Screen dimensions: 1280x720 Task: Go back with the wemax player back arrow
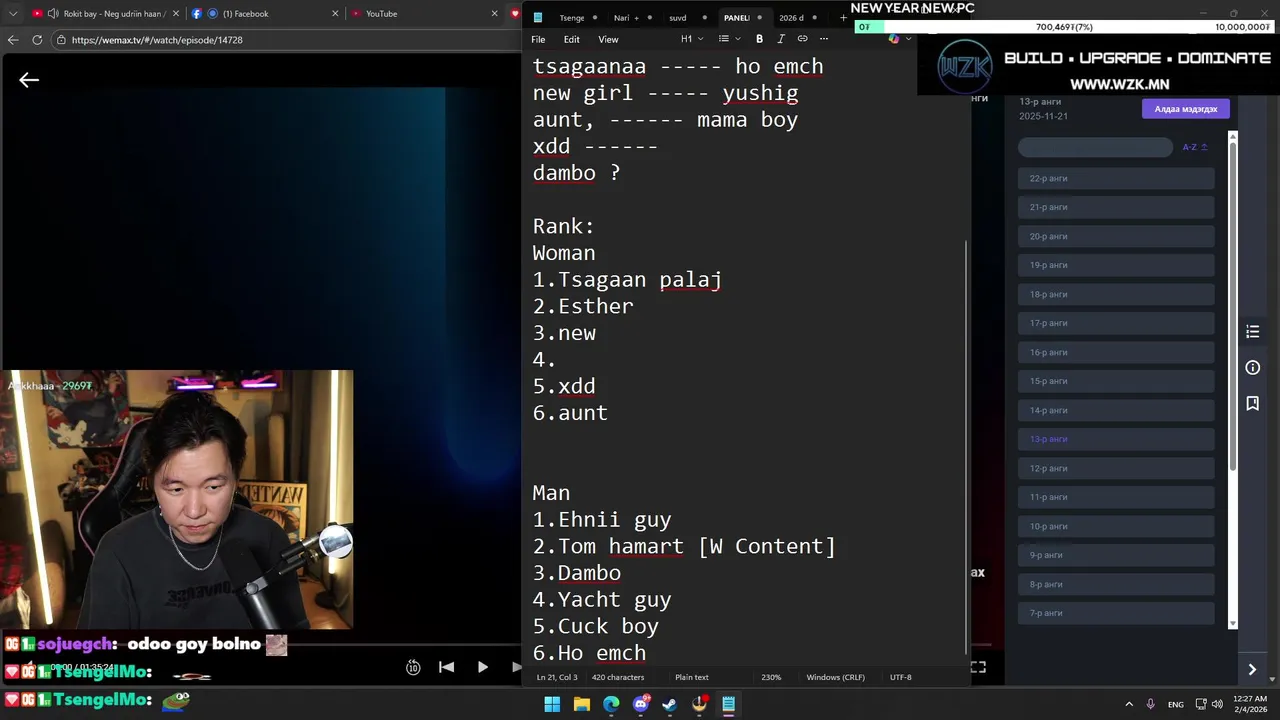[29, 80]
